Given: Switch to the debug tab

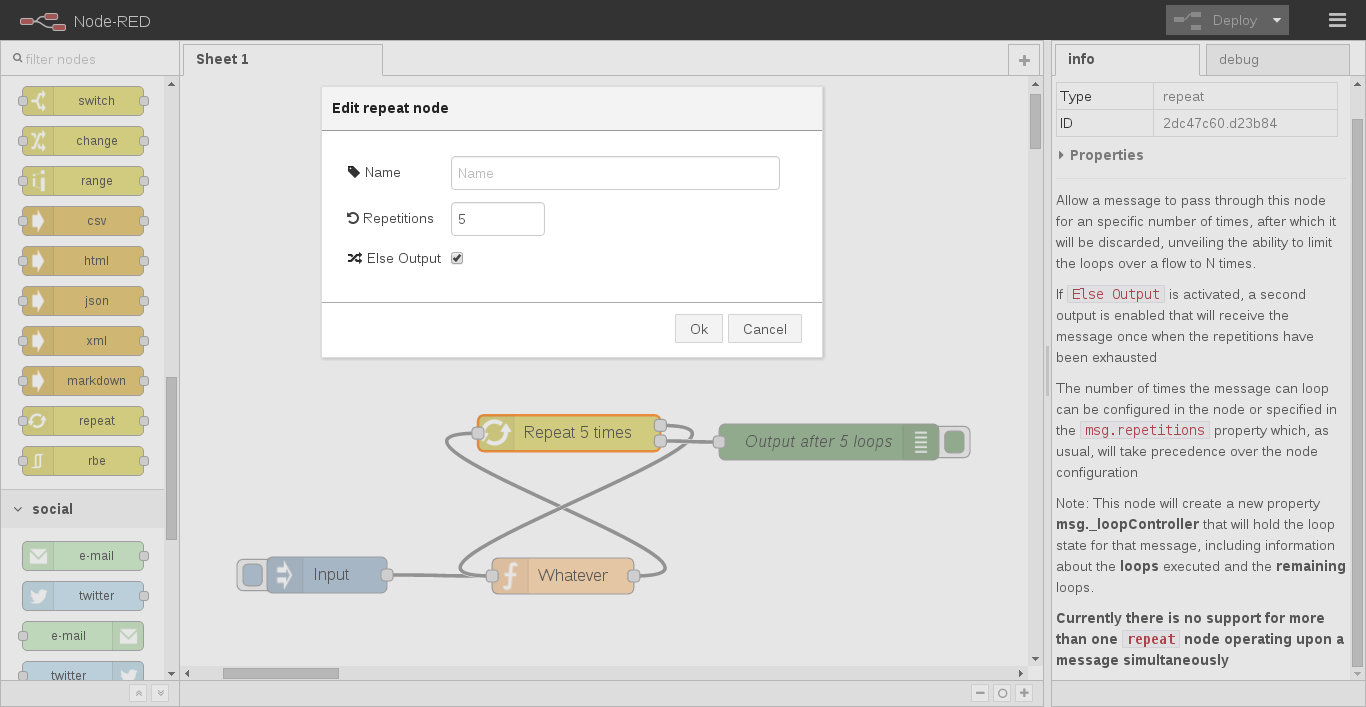Looking at the screenshot, I should 1277,60.
